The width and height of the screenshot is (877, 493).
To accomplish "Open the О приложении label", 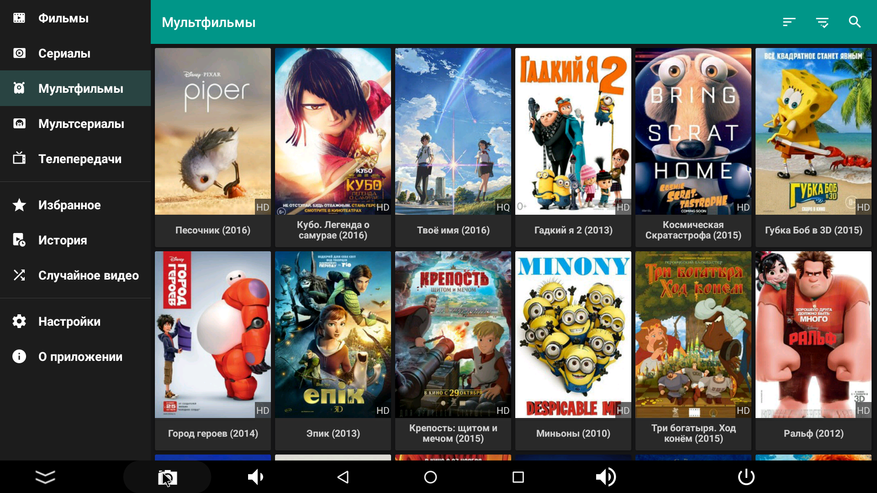I will (x=80, y=357).
